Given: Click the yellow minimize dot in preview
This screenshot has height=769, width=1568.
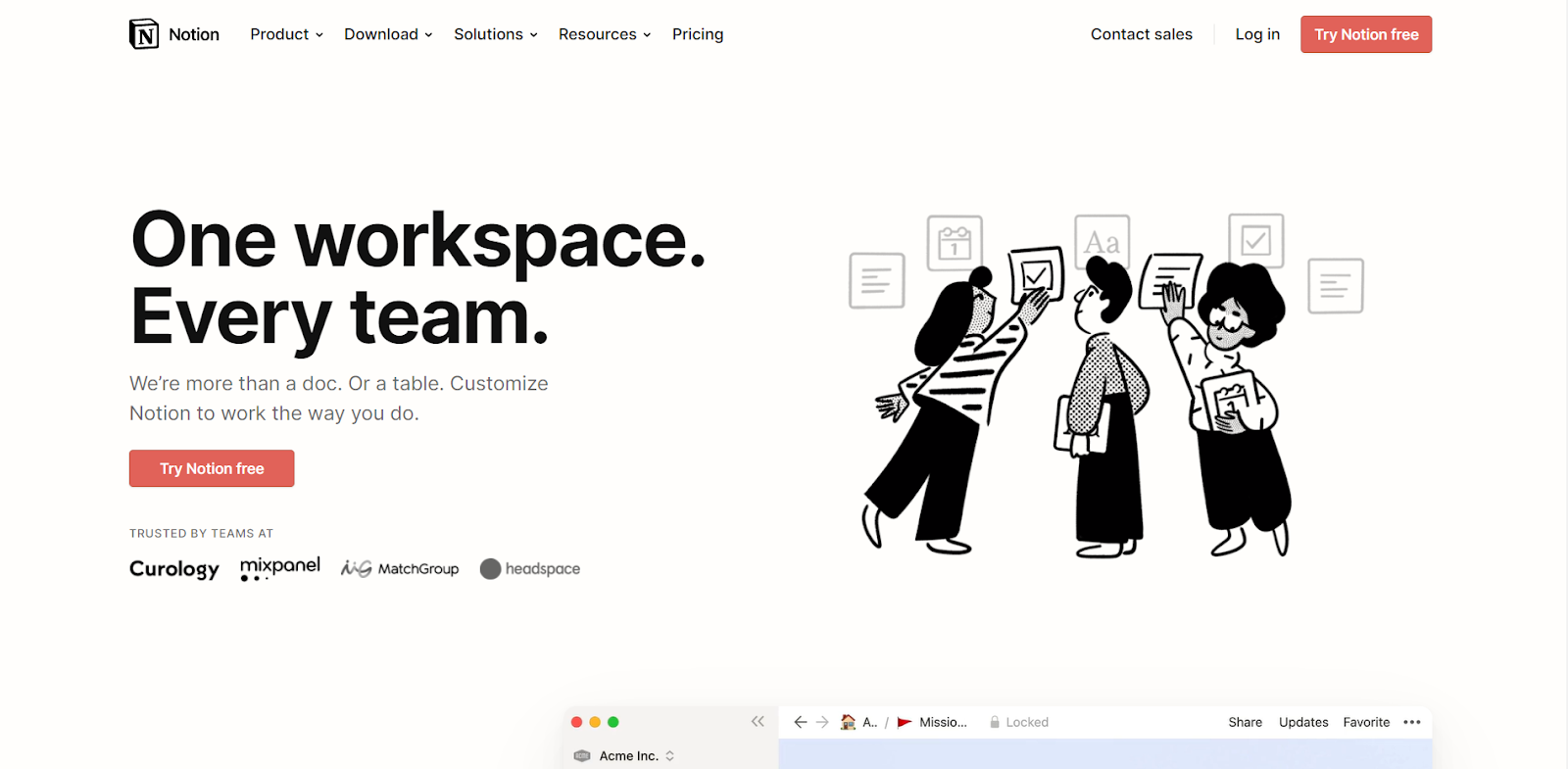Looking at the screenshot, I should pos(595,722).
